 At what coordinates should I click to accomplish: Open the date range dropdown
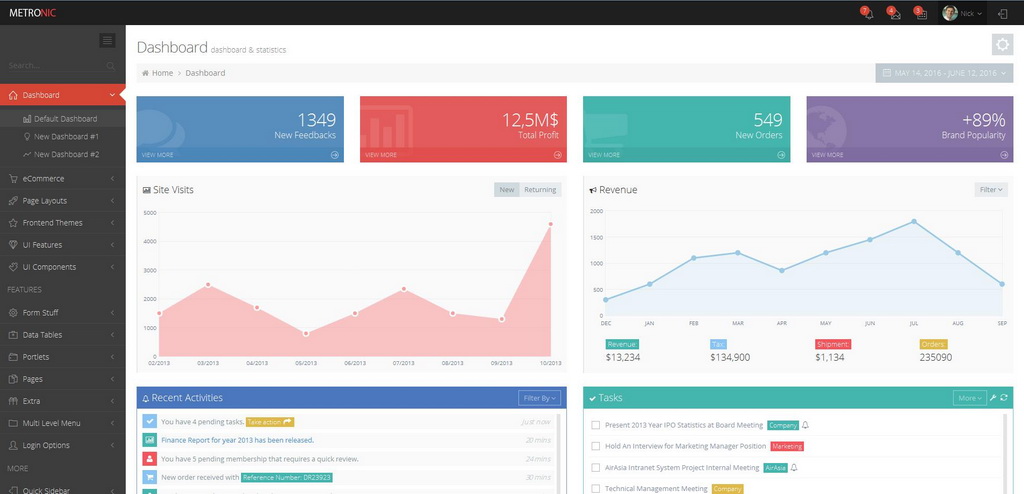[x=944, y=73]
